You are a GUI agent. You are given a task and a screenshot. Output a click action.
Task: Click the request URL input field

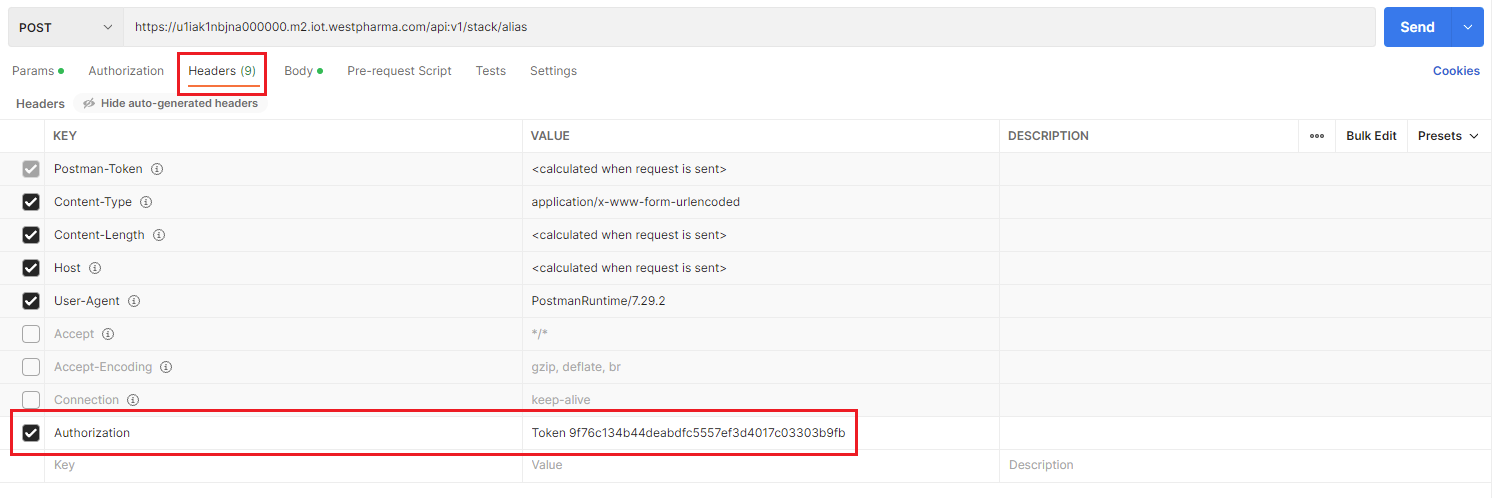click(x=748, y=27)
